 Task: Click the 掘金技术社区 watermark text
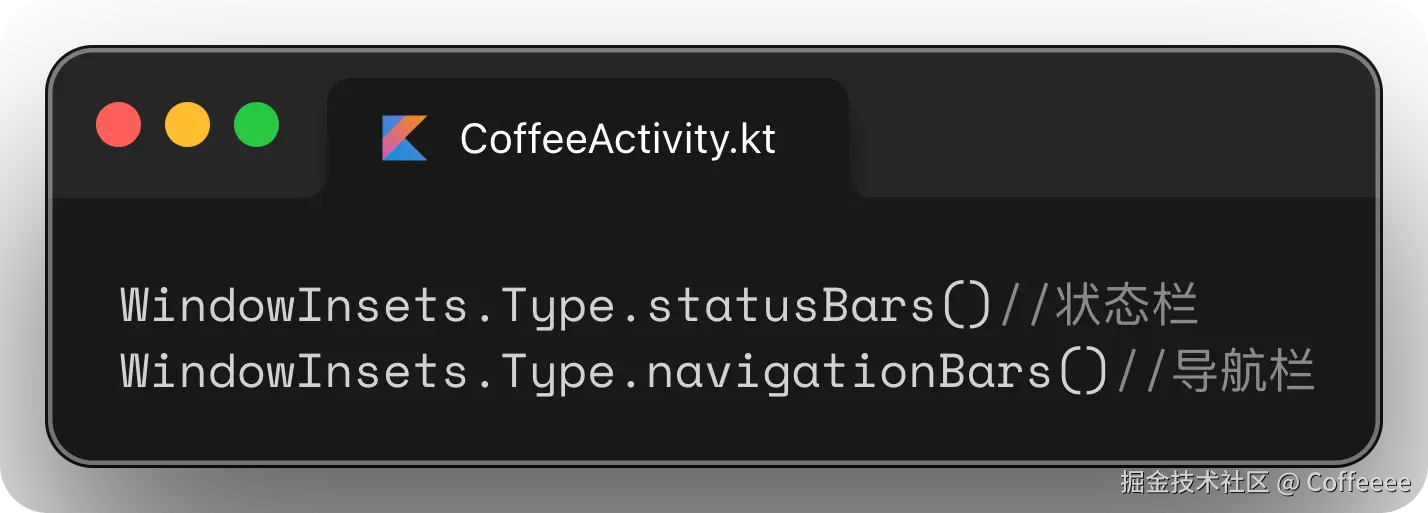(1194, 482)
